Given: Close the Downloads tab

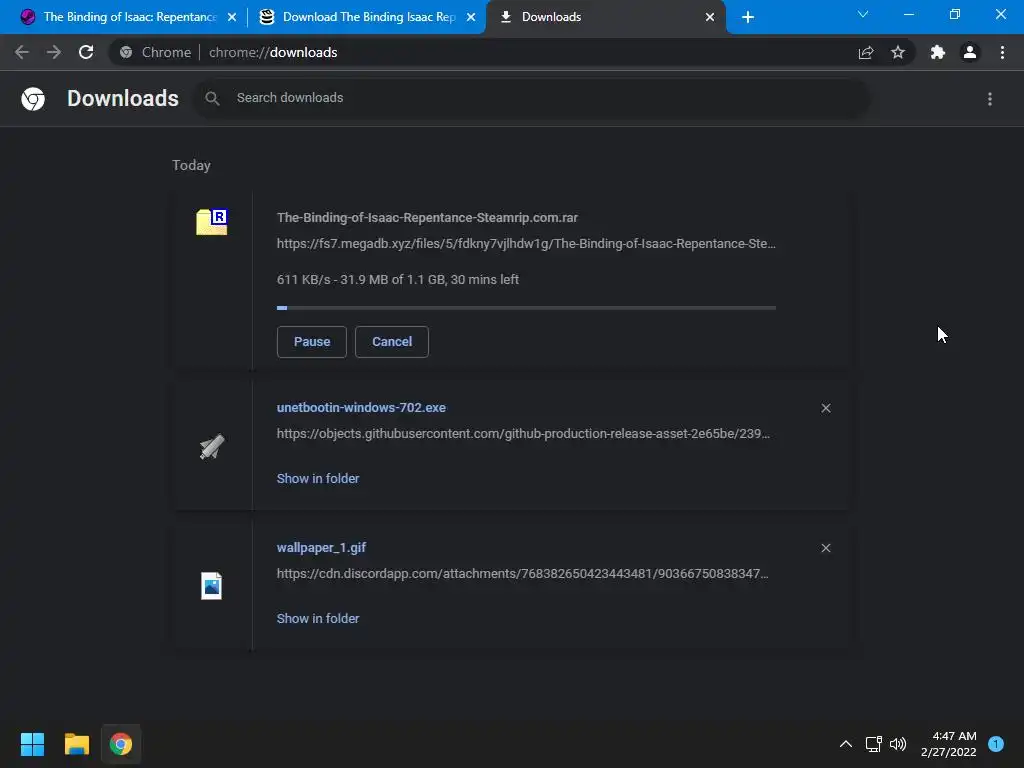Looking at the screenshot, I should 710,18.
